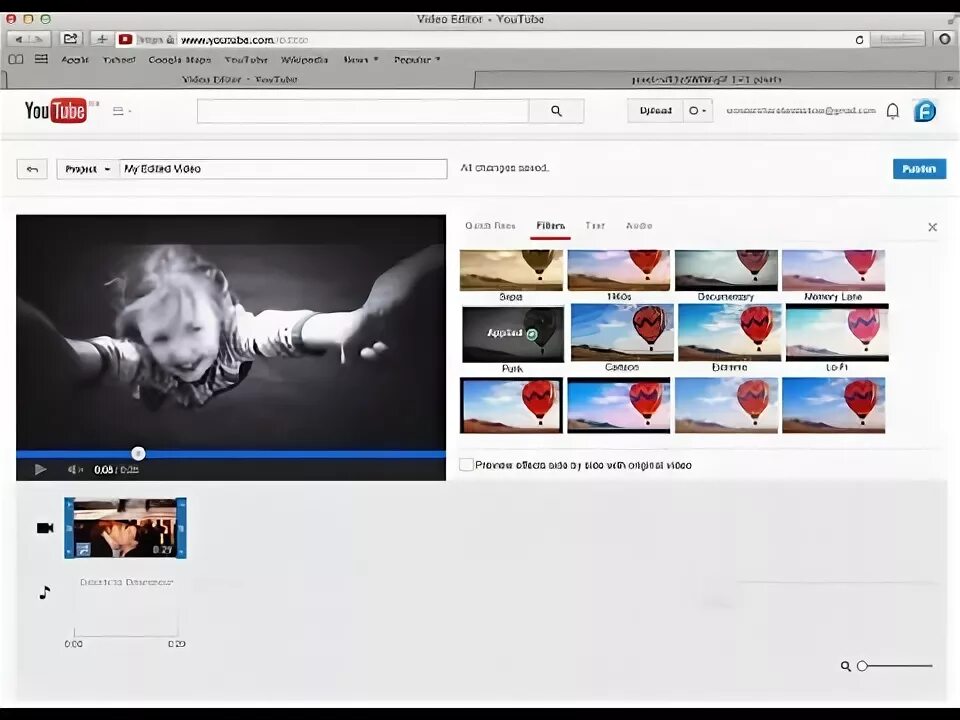Close the effects panel with X
960x720 pixels.
click(932, 227)
